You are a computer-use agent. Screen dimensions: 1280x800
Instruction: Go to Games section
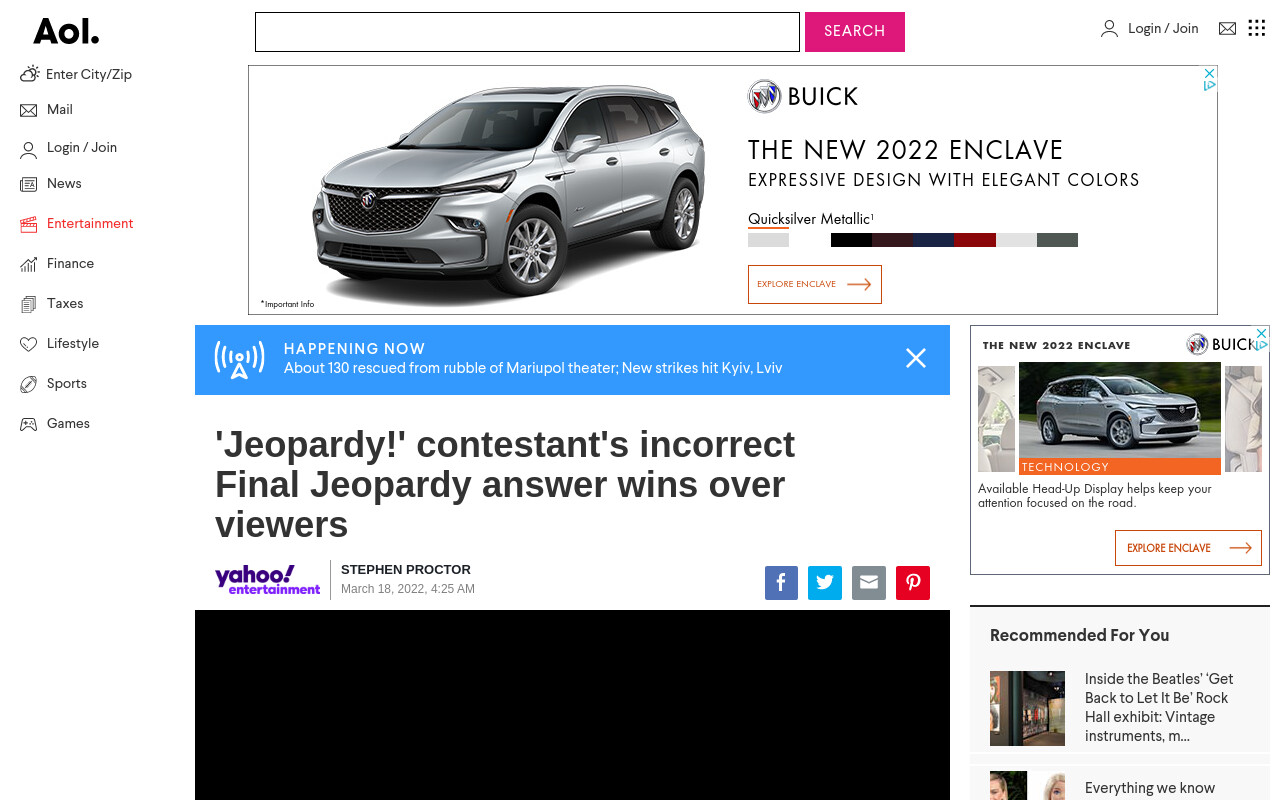[x=68, y=424]
